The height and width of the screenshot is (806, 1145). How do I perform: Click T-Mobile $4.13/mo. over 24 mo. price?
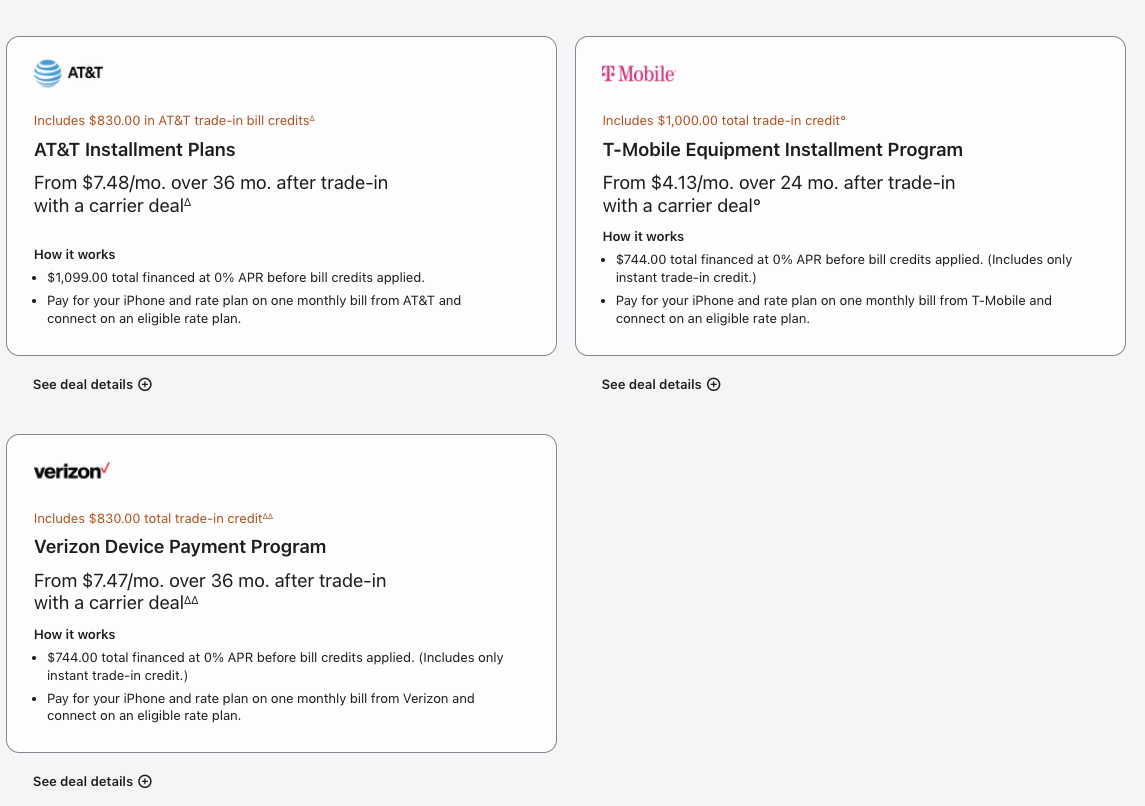tap(778, 183)
